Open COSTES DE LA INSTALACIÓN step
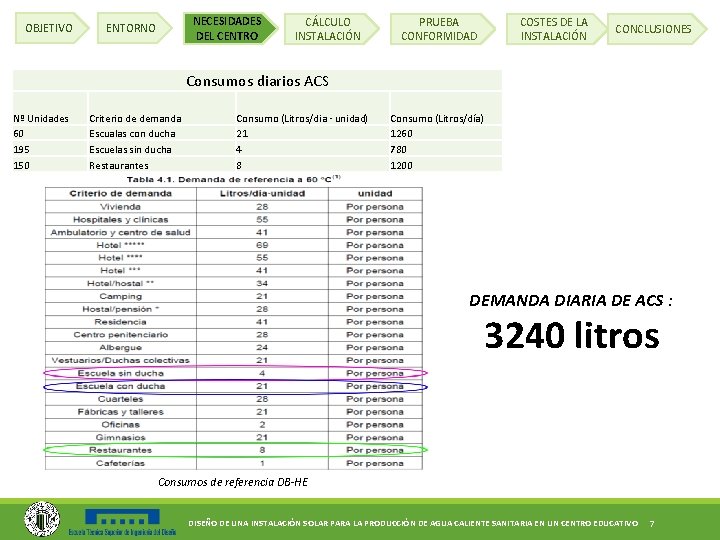The width and height of the screenshot is (720, 540). coord(556,28)
